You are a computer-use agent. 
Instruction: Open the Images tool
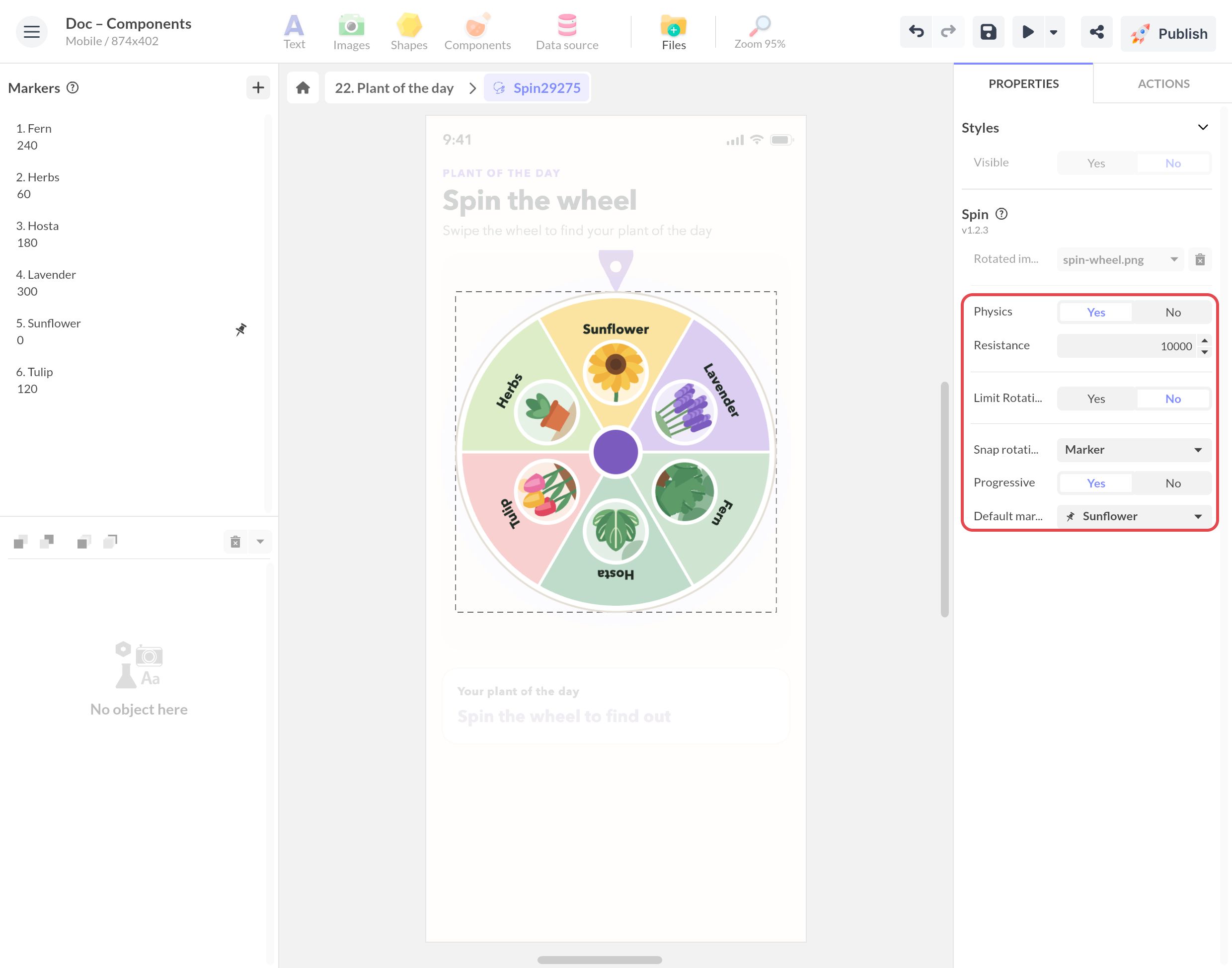click(x=351, y=32)
